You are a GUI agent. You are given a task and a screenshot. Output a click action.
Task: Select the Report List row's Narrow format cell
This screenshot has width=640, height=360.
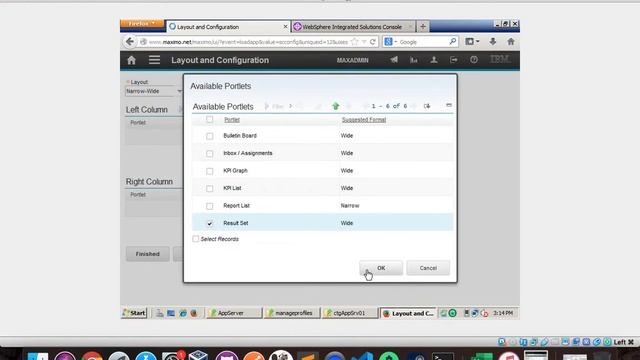350,206
